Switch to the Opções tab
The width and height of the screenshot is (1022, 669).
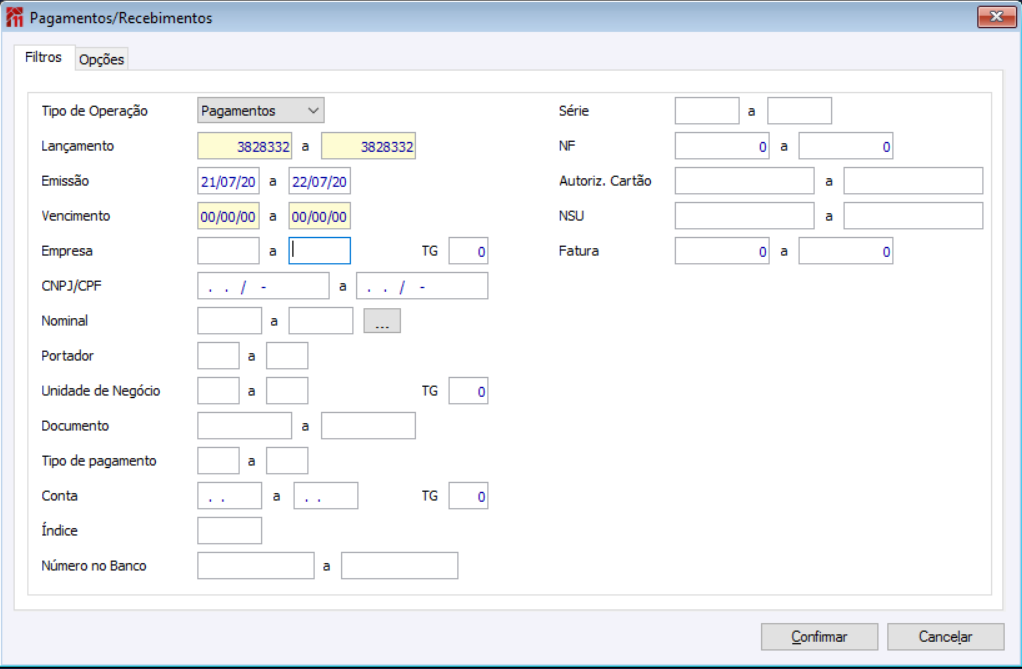click(x=101, y=59)
